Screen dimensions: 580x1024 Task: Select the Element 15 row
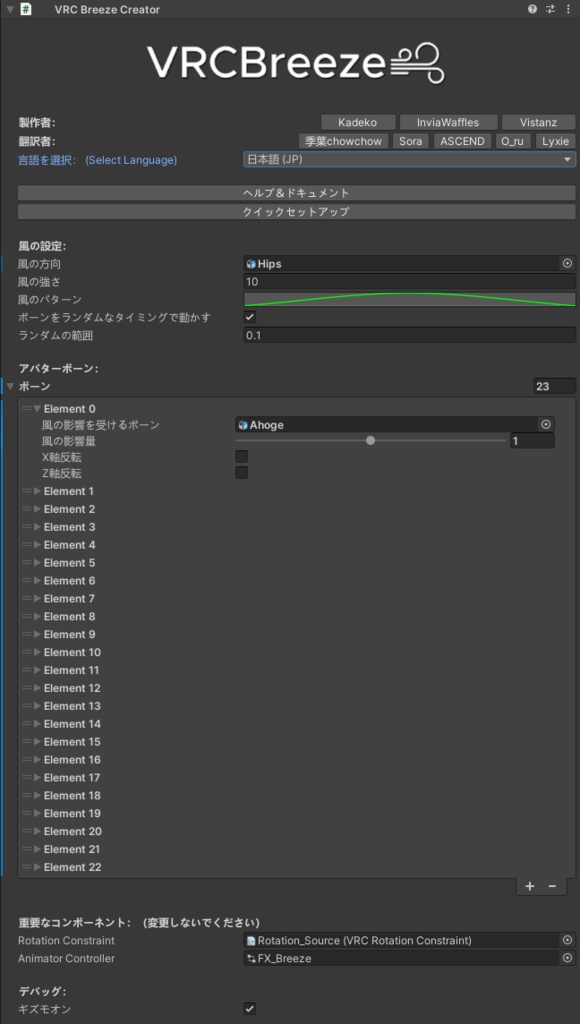pos(297,742)
